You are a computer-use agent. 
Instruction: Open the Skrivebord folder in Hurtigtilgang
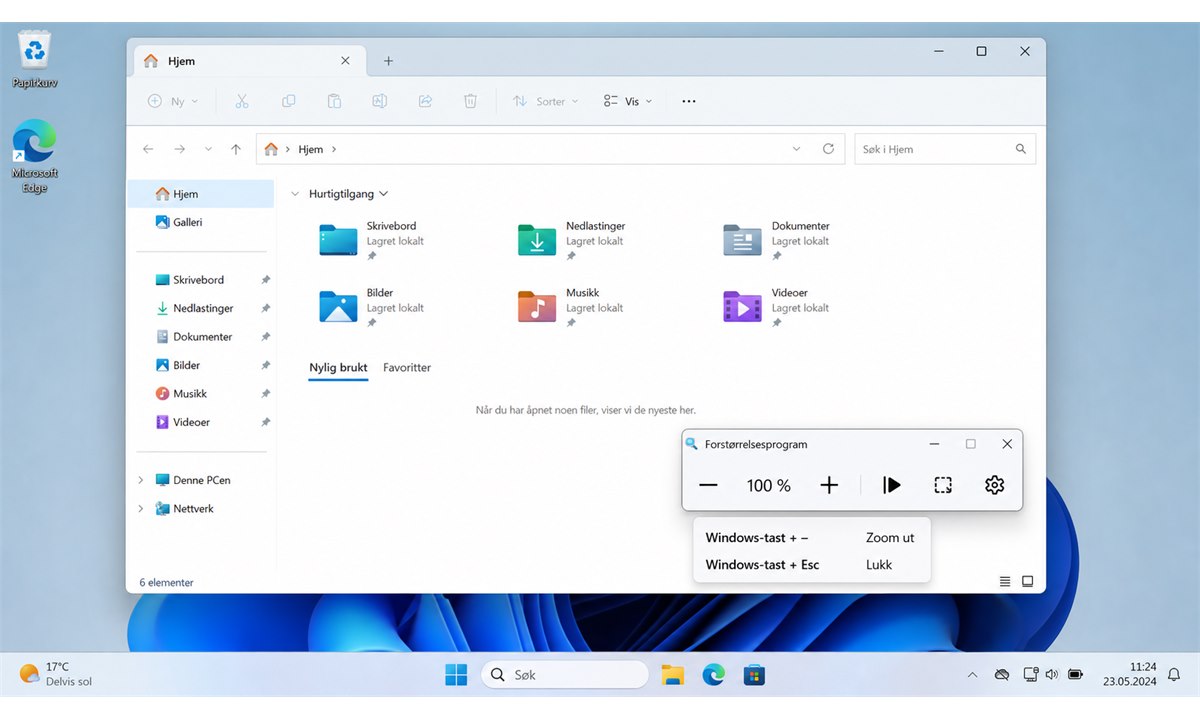[x=370, y=240]
